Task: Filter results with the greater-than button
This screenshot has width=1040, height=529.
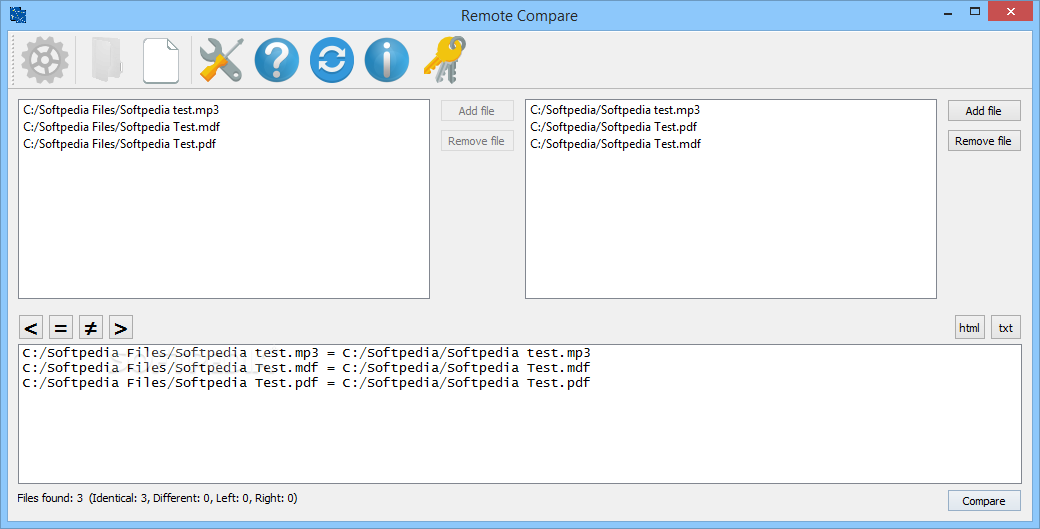Action: pyautogui.click(x=121, y=327)
